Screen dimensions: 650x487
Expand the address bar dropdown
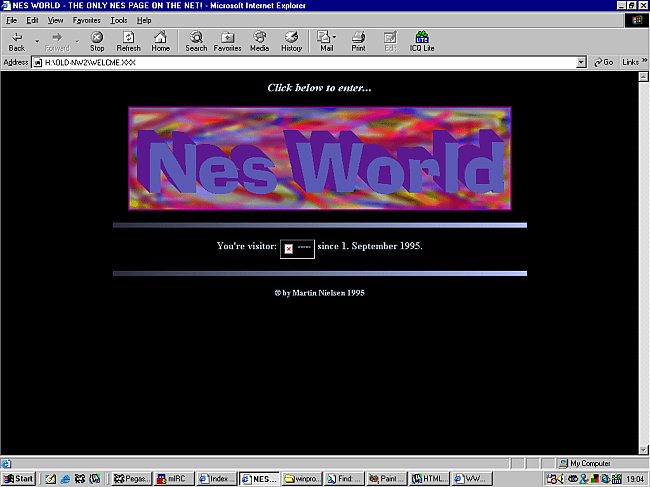click(x=582, y=62)
